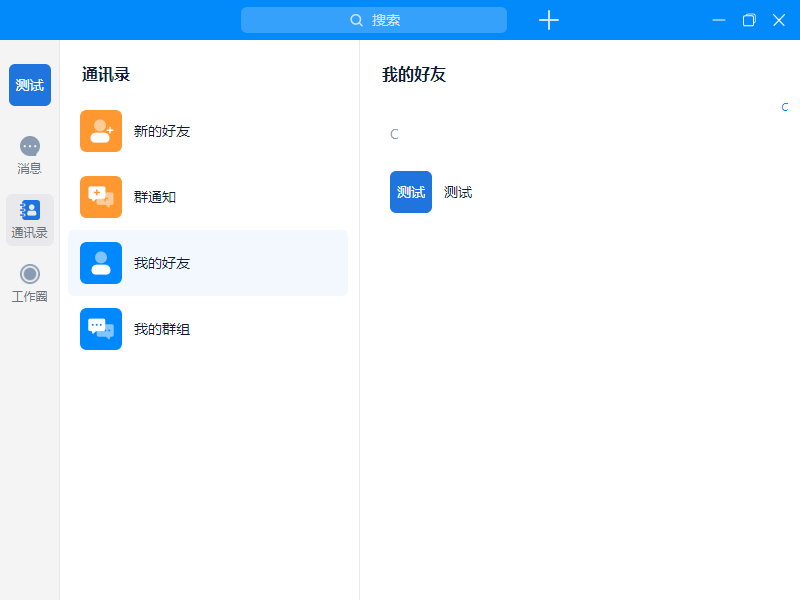Open the 消息 messages icon in sidebar
Viewport: 800px width, 600px height.
point(30,147)
